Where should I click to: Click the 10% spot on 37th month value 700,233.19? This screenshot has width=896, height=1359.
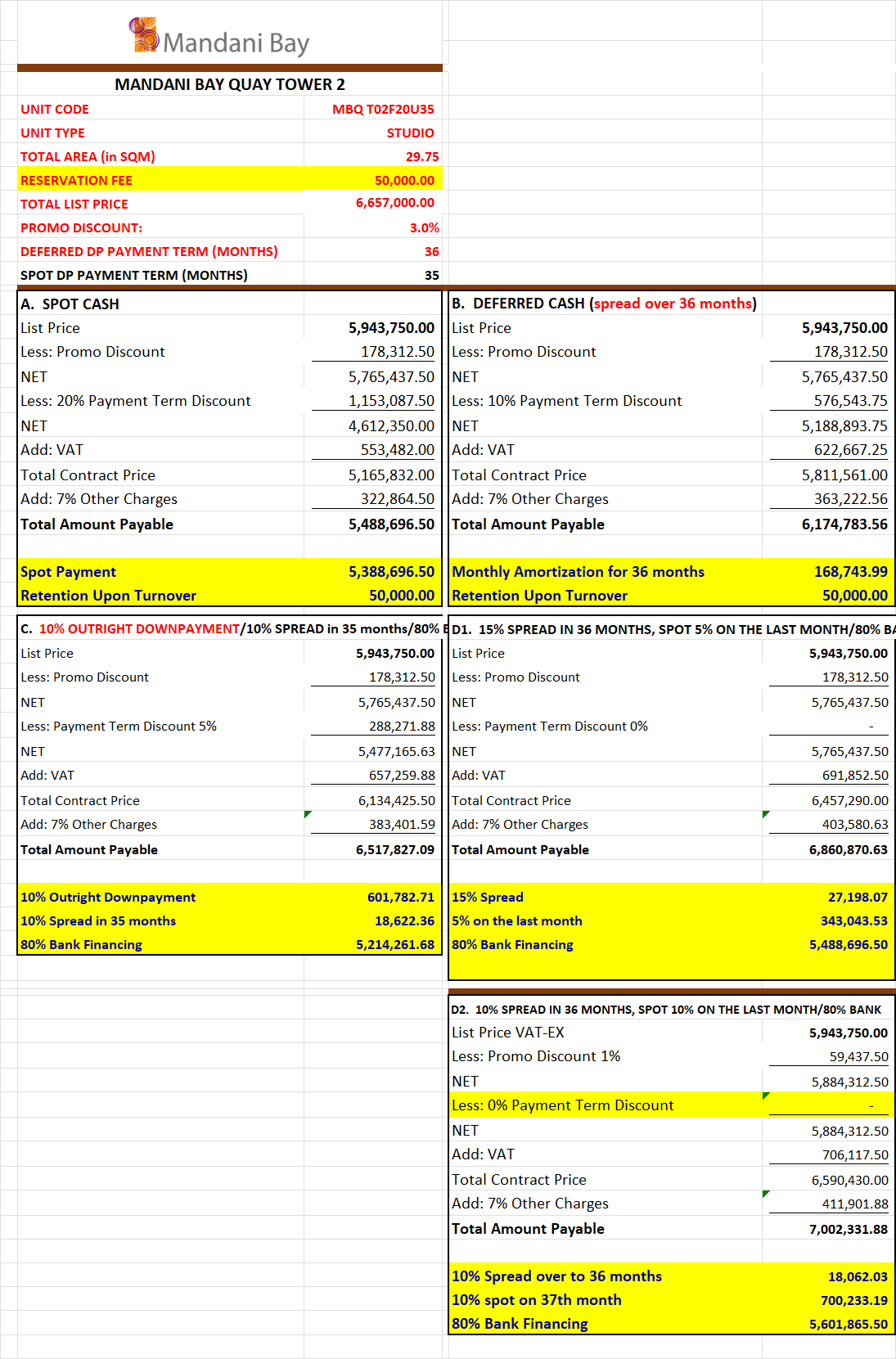click(x=853, y=1301)
